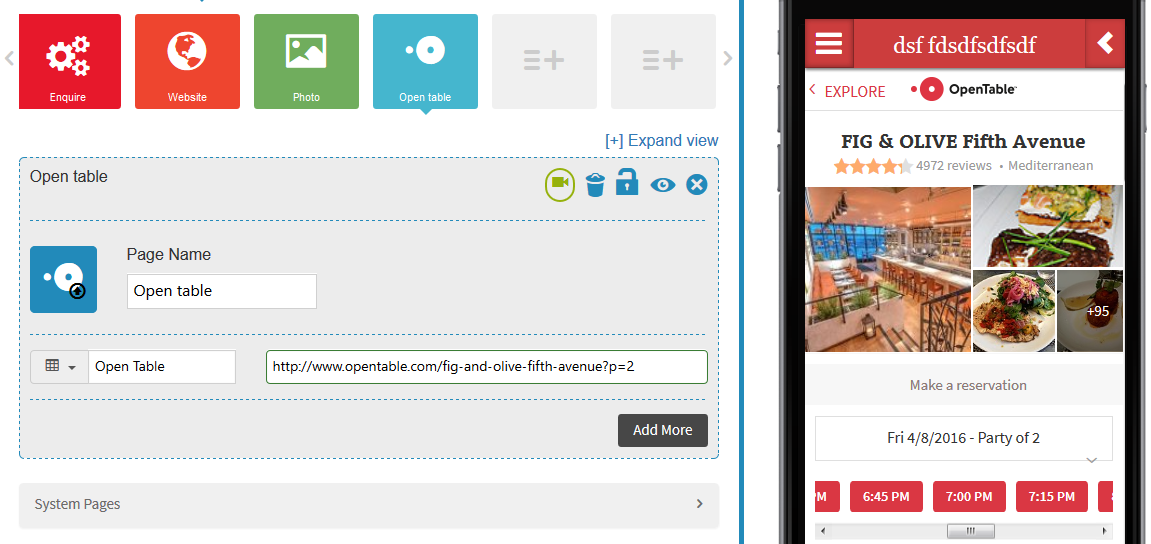Edit the Open Table label field
This screenshot has height=544, width=1151.
tap(162, 366)
